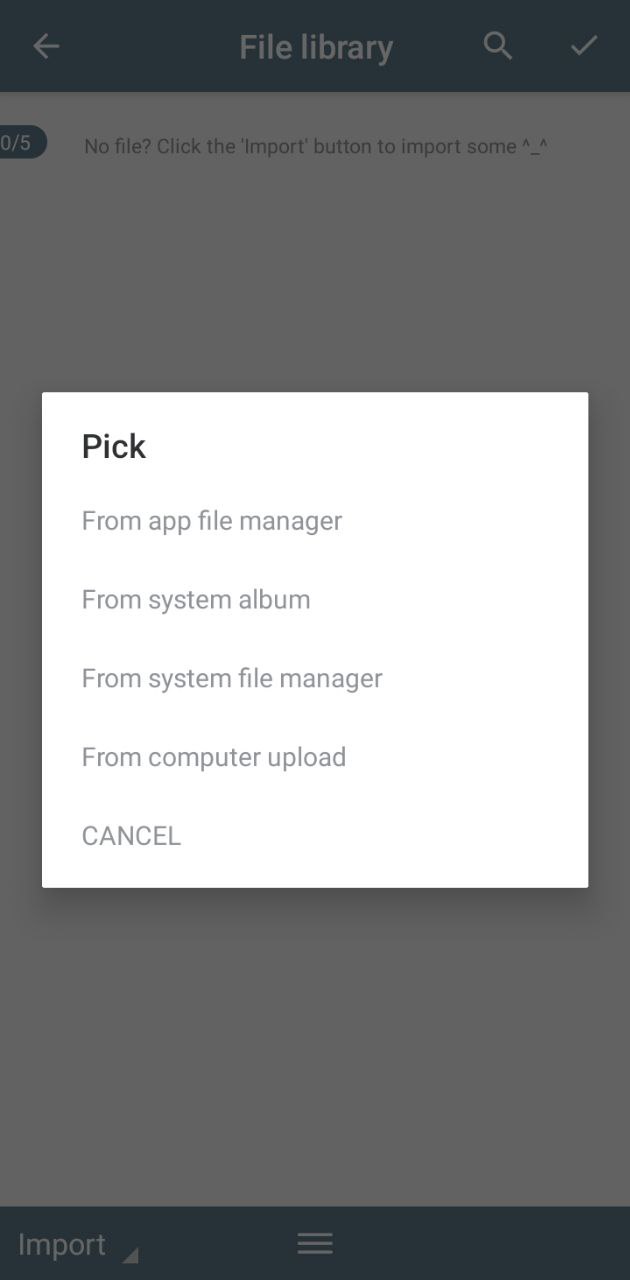
Task: Choose From computer upload
Action: [214, 758]
